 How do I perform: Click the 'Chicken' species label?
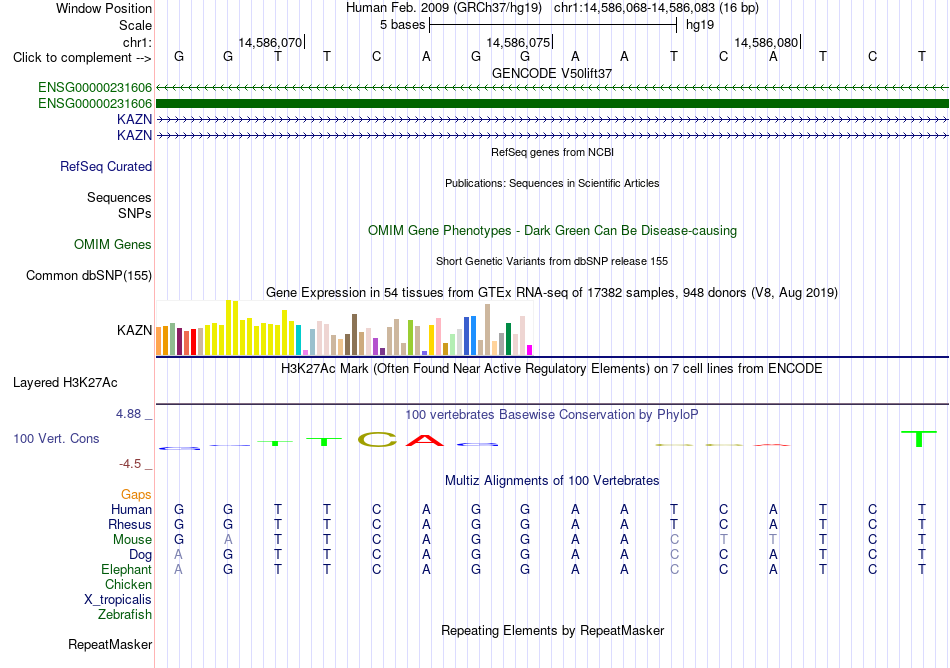128,584
